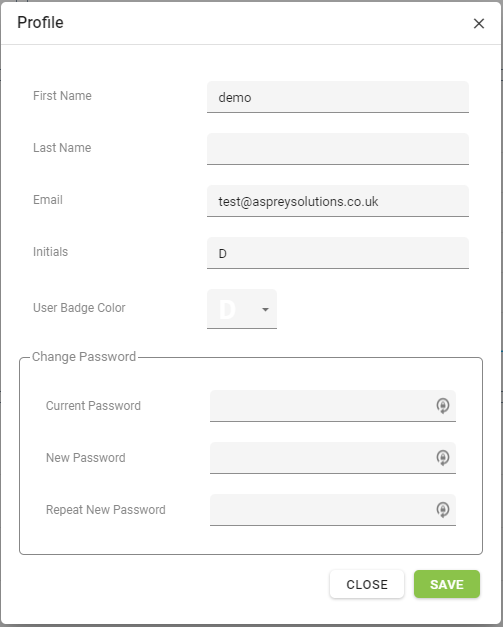The image size is (503, 627).
Task: Click the password manager icon in Current Password
Action: 443,406
